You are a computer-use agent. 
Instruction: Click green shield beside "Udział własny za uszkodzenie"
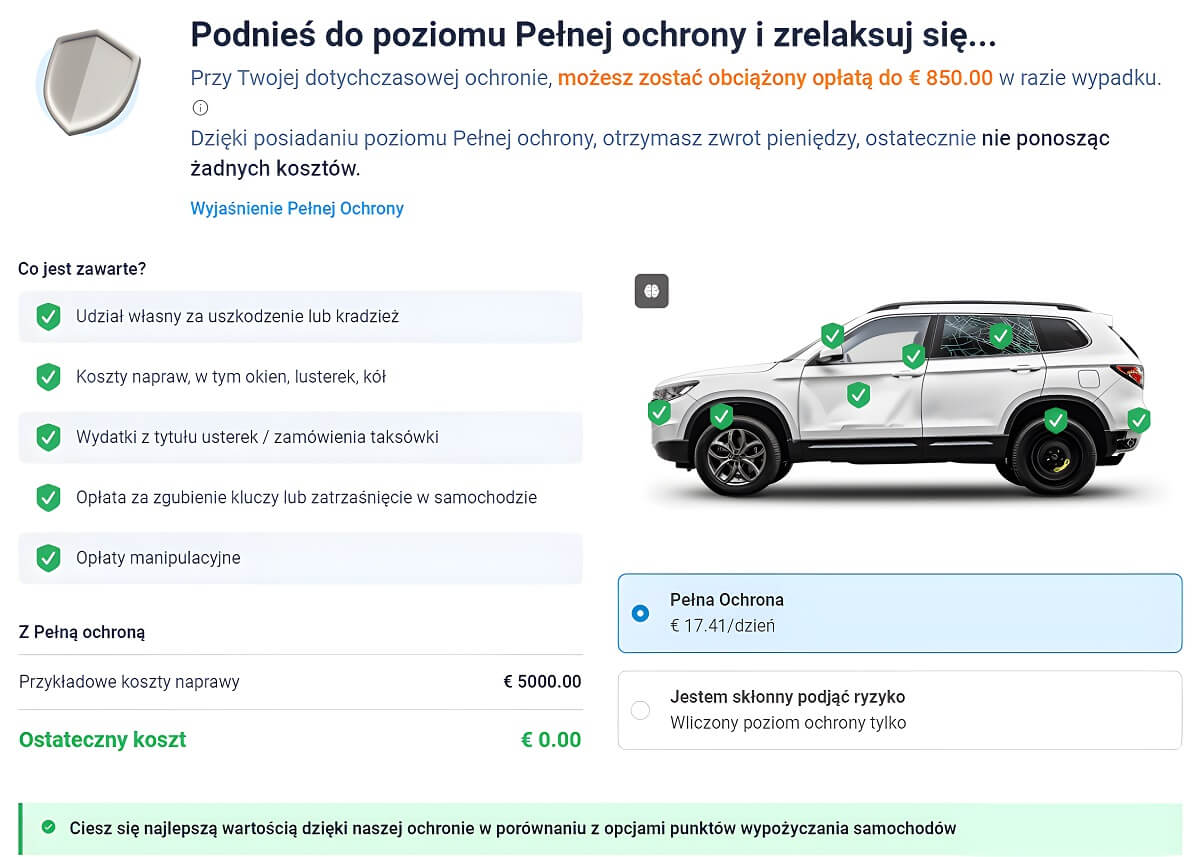pos(48,317)
